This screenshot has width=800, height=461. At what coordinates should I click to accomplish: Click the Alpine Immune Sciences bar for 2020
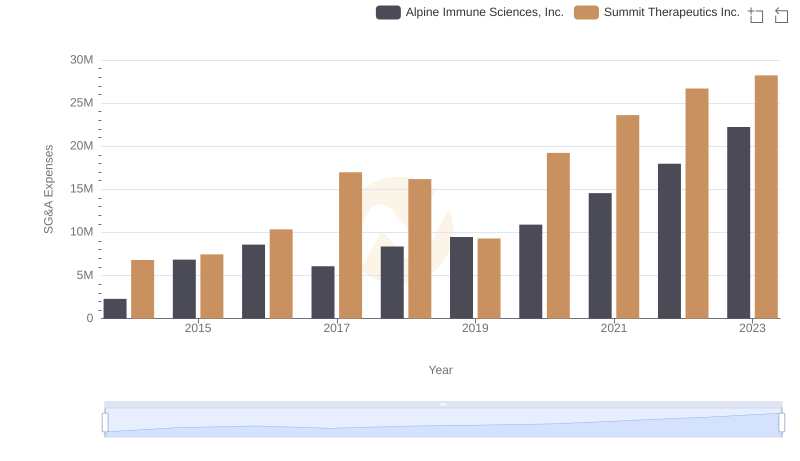(x=531, y=271)
